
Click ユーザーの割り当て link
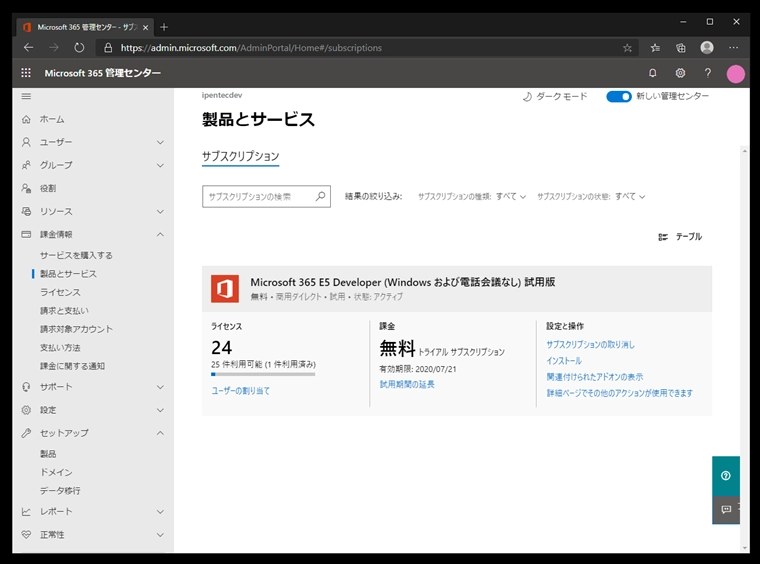coord(240,391)
